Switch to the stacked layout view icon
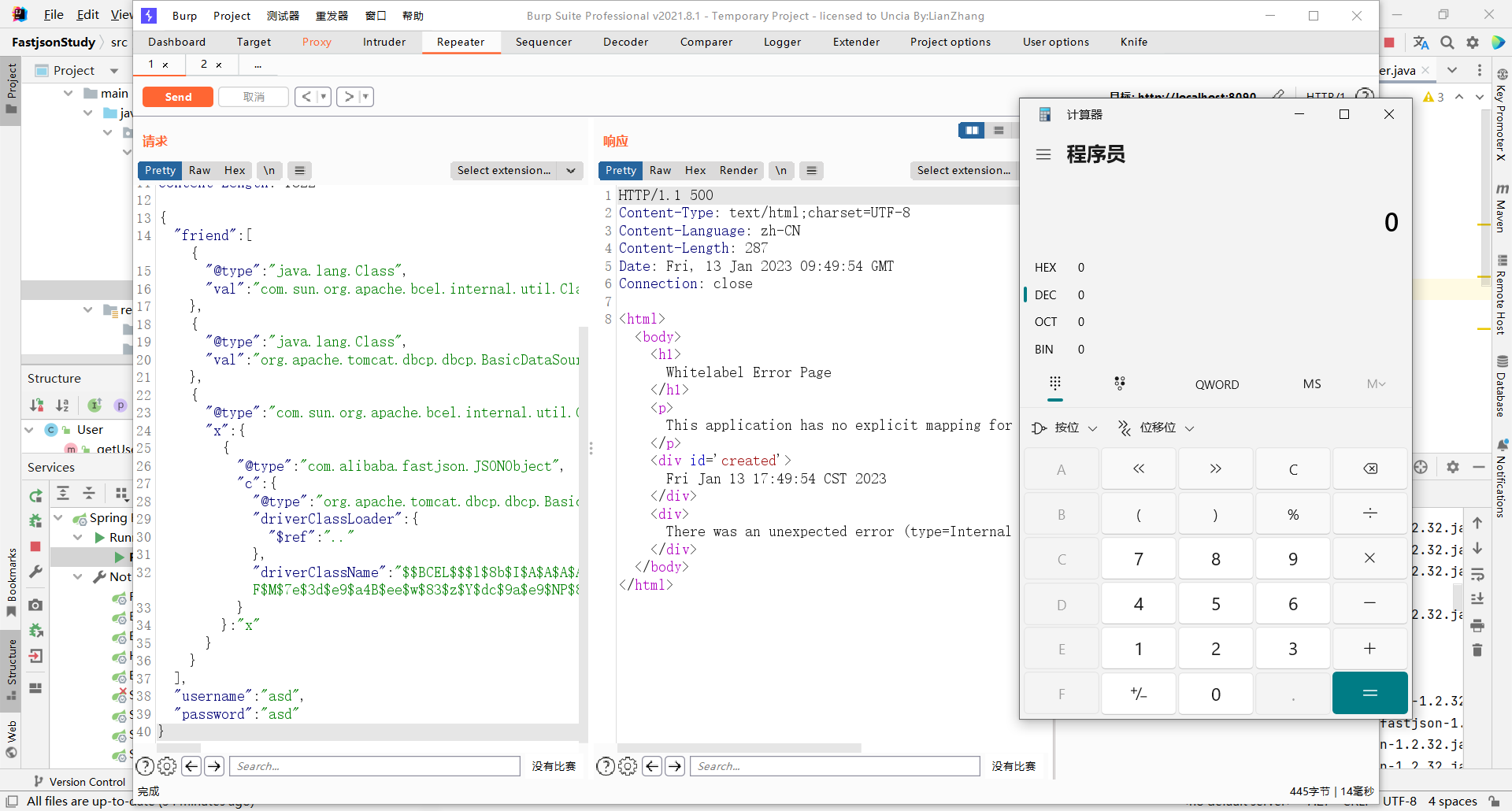 999,130
